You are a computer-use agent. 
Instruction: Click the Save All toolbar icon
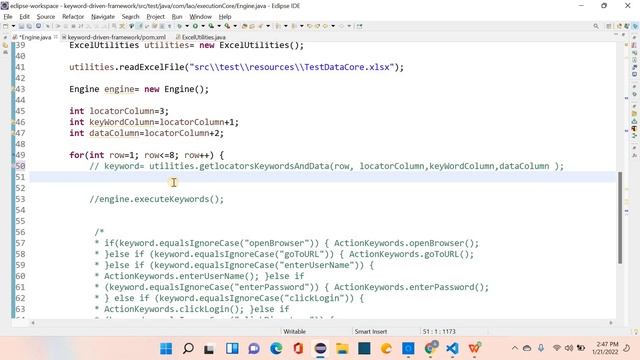tap(29, 26)
